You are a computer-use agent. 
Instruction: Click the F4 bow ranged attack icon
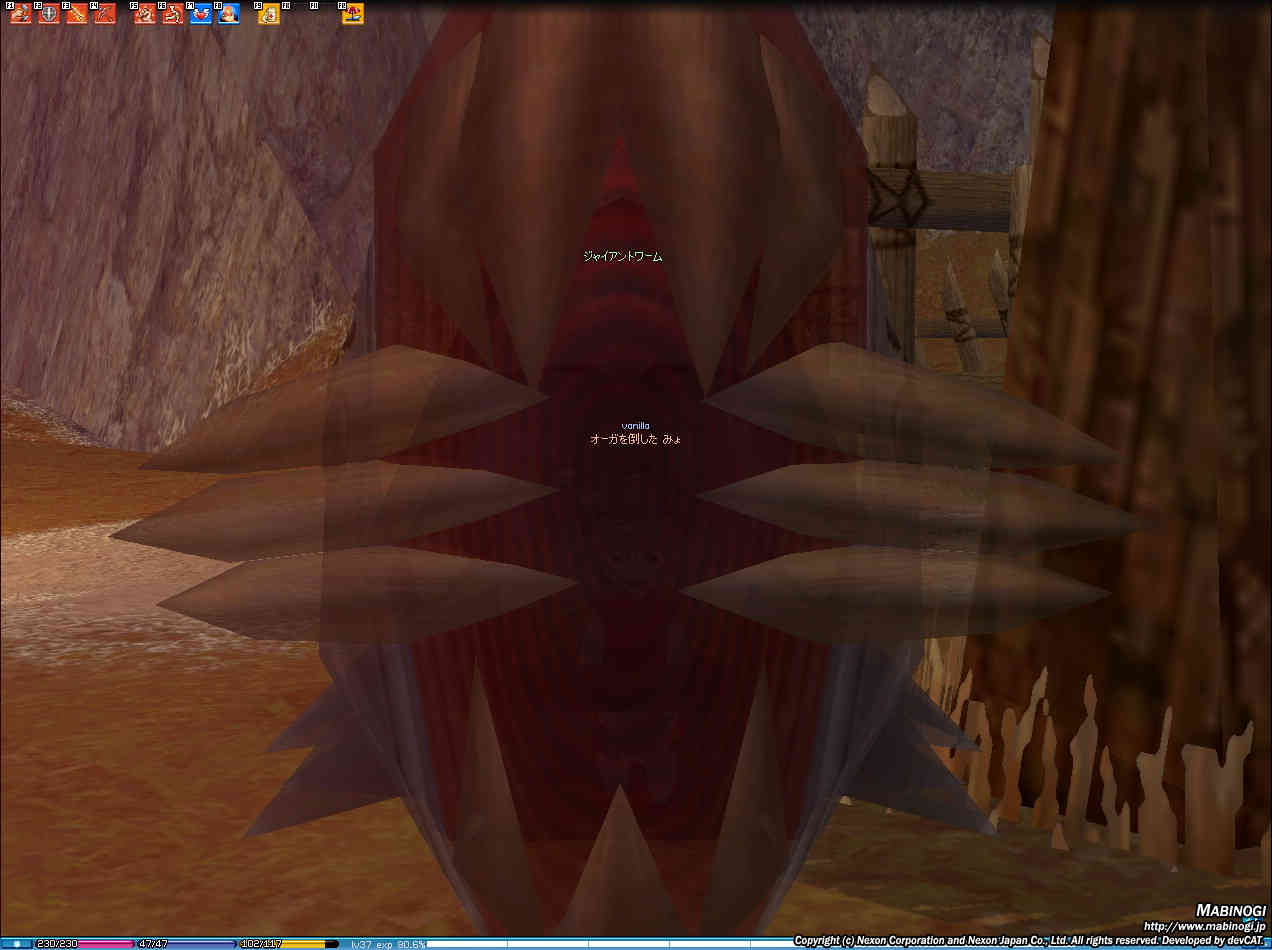click(105, 14)
